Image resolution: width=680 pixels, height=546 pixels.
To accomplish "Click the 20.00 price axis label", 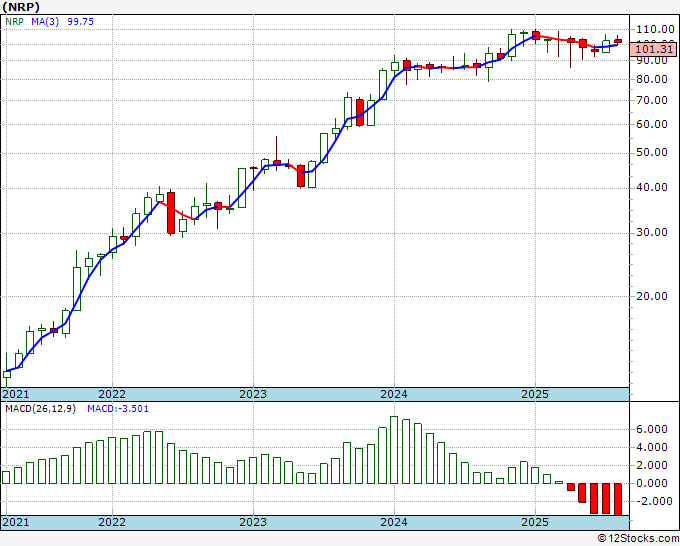I will (x=651, y=296).
